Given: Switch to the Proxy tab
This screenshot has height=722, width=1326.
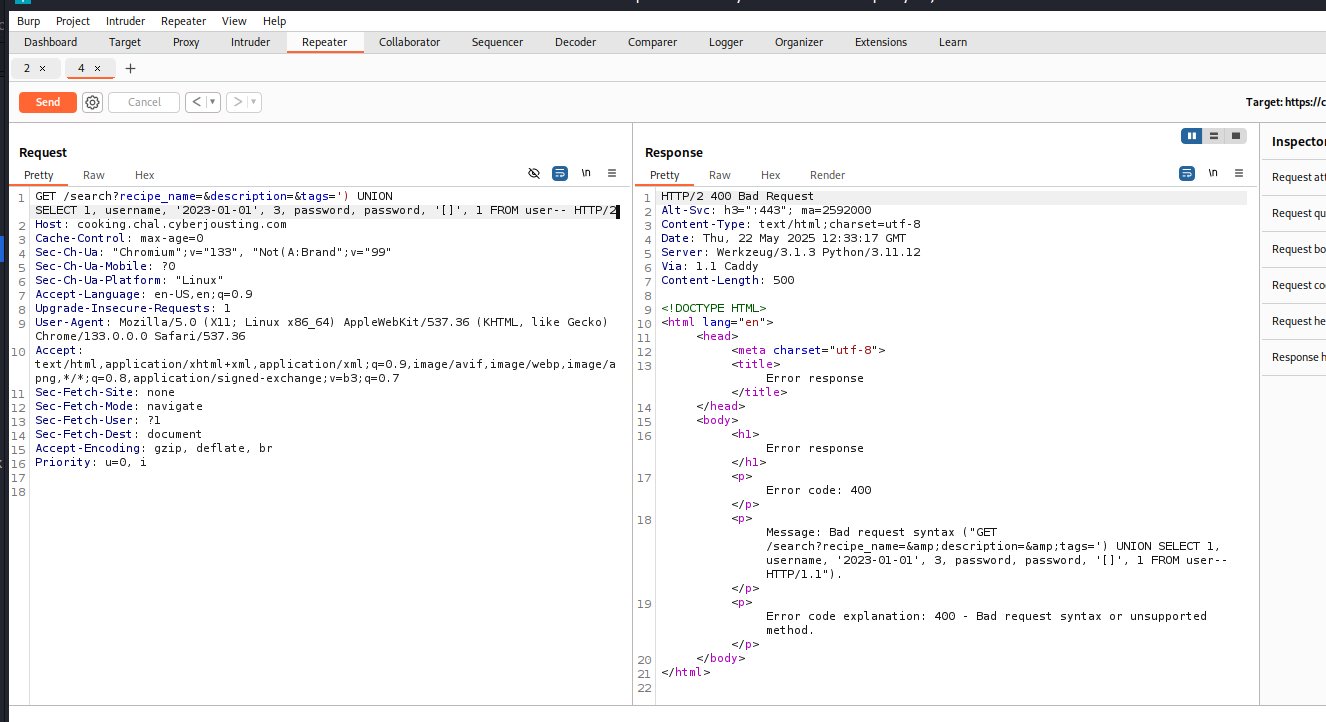Looking at the screenshot, I should (186, 42).
